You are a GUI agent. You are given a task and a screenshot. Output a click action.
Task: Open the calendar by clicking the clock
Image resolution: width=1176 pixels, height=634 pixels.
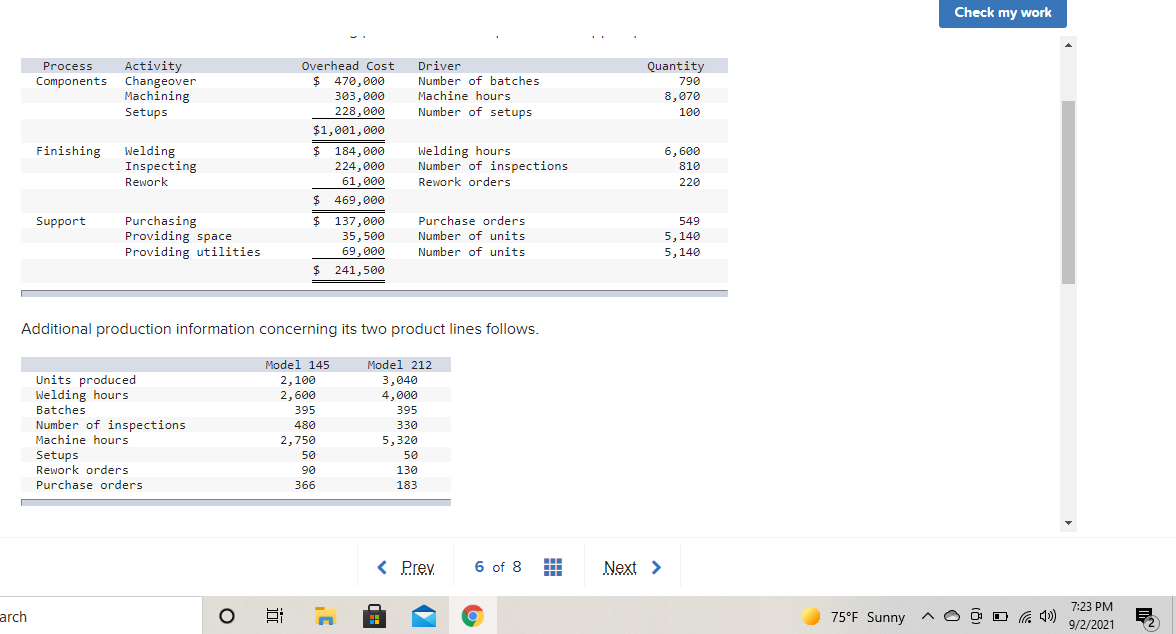tap(1090, 615)
